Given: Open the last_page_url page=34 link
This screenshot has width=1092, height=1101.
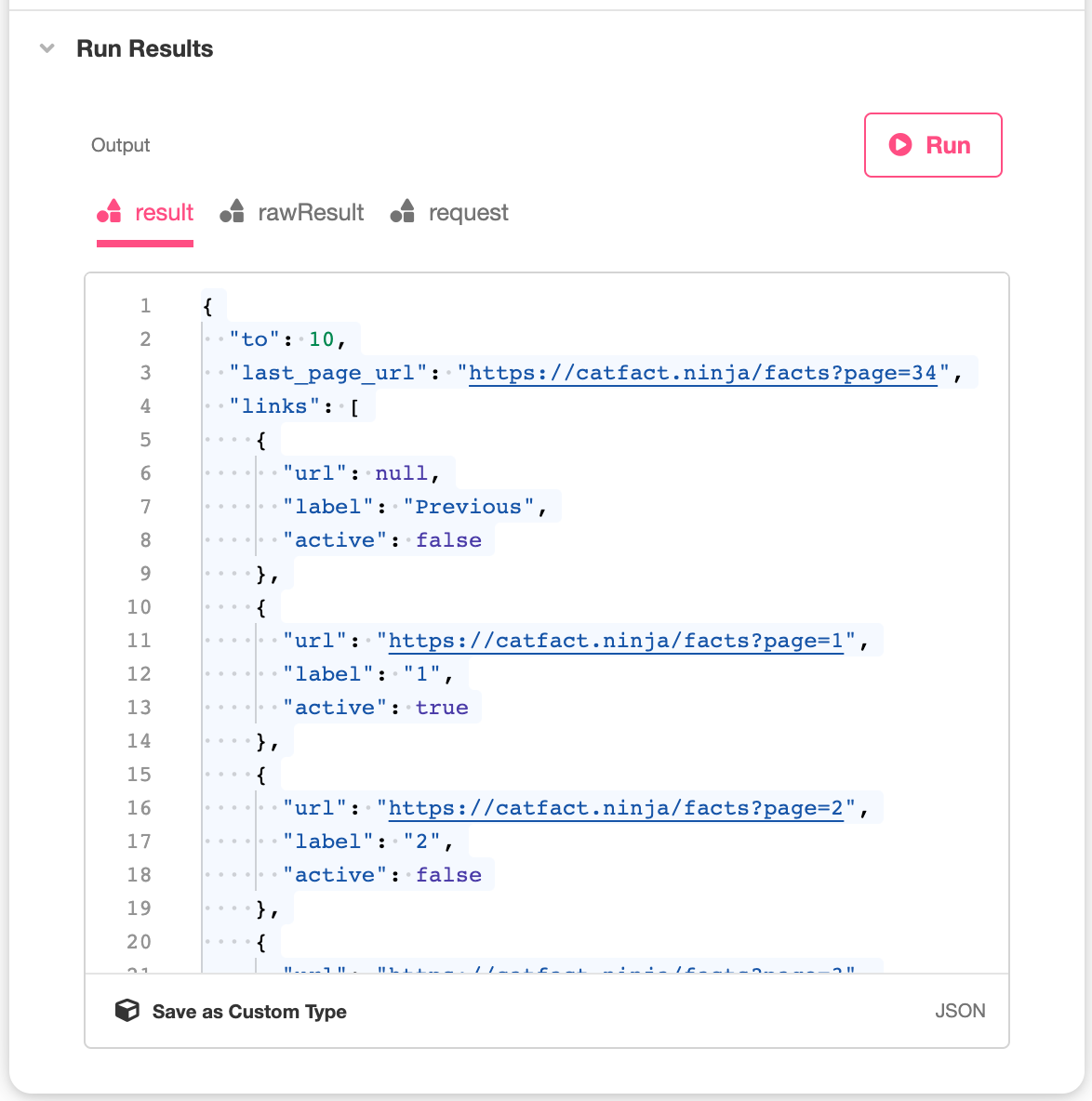Looking at the screenshot, I should 703,373.
